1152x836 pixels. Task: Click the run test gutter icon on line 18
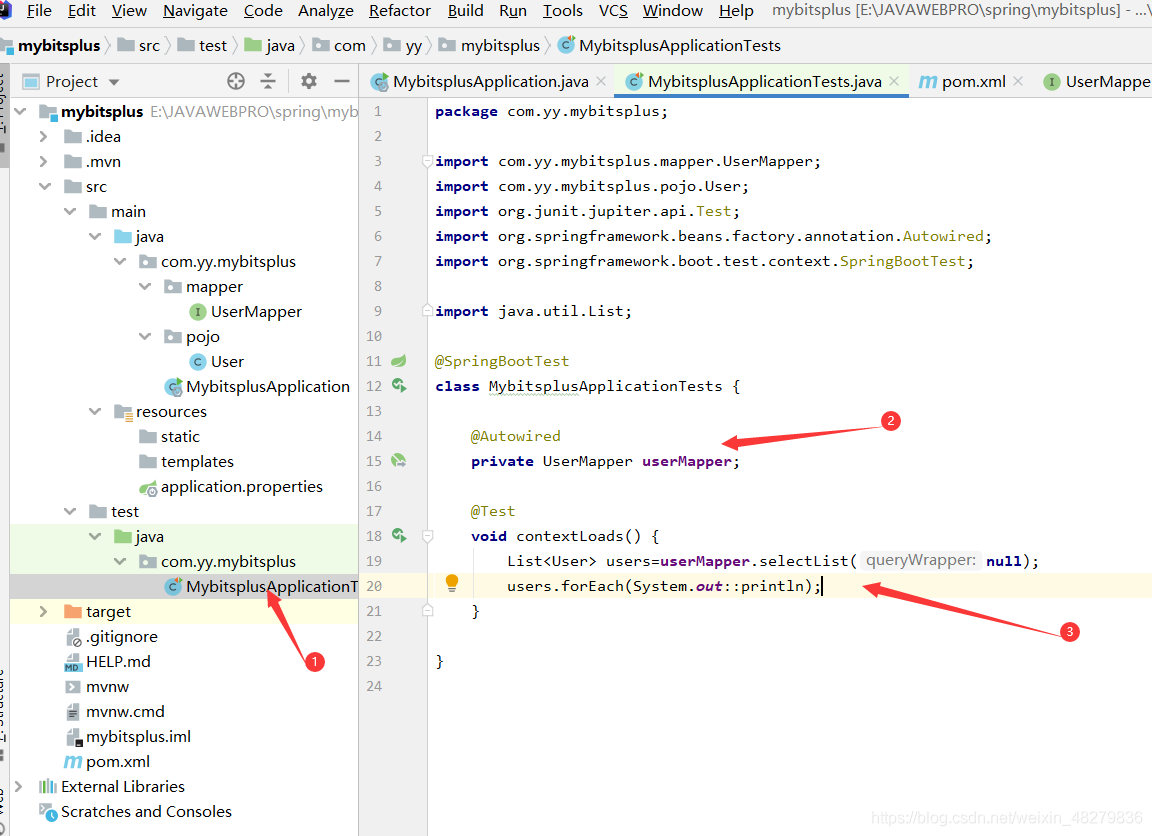(x=399, y=536)
